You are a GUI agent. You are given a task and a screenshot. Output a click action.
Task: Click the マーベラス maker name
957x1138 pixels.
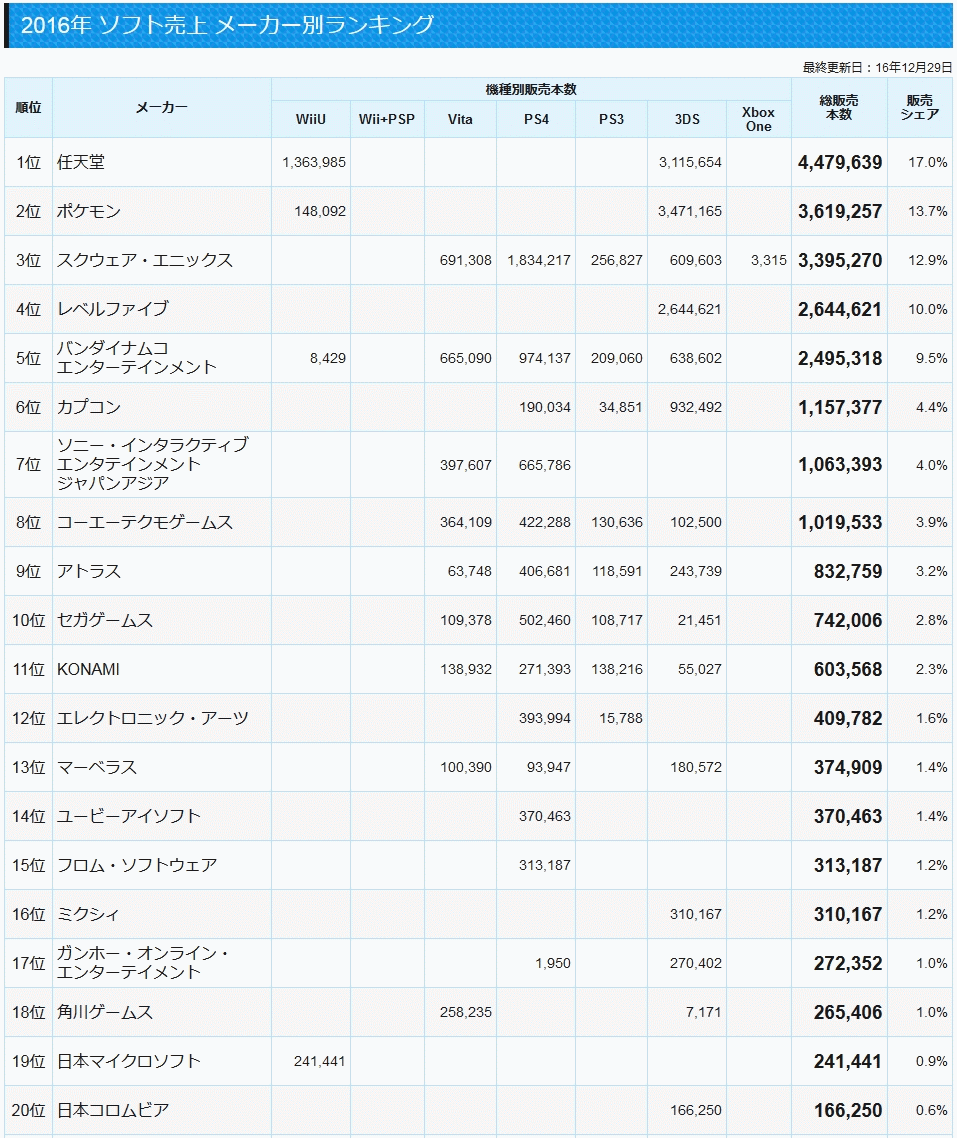pos(96,767)
